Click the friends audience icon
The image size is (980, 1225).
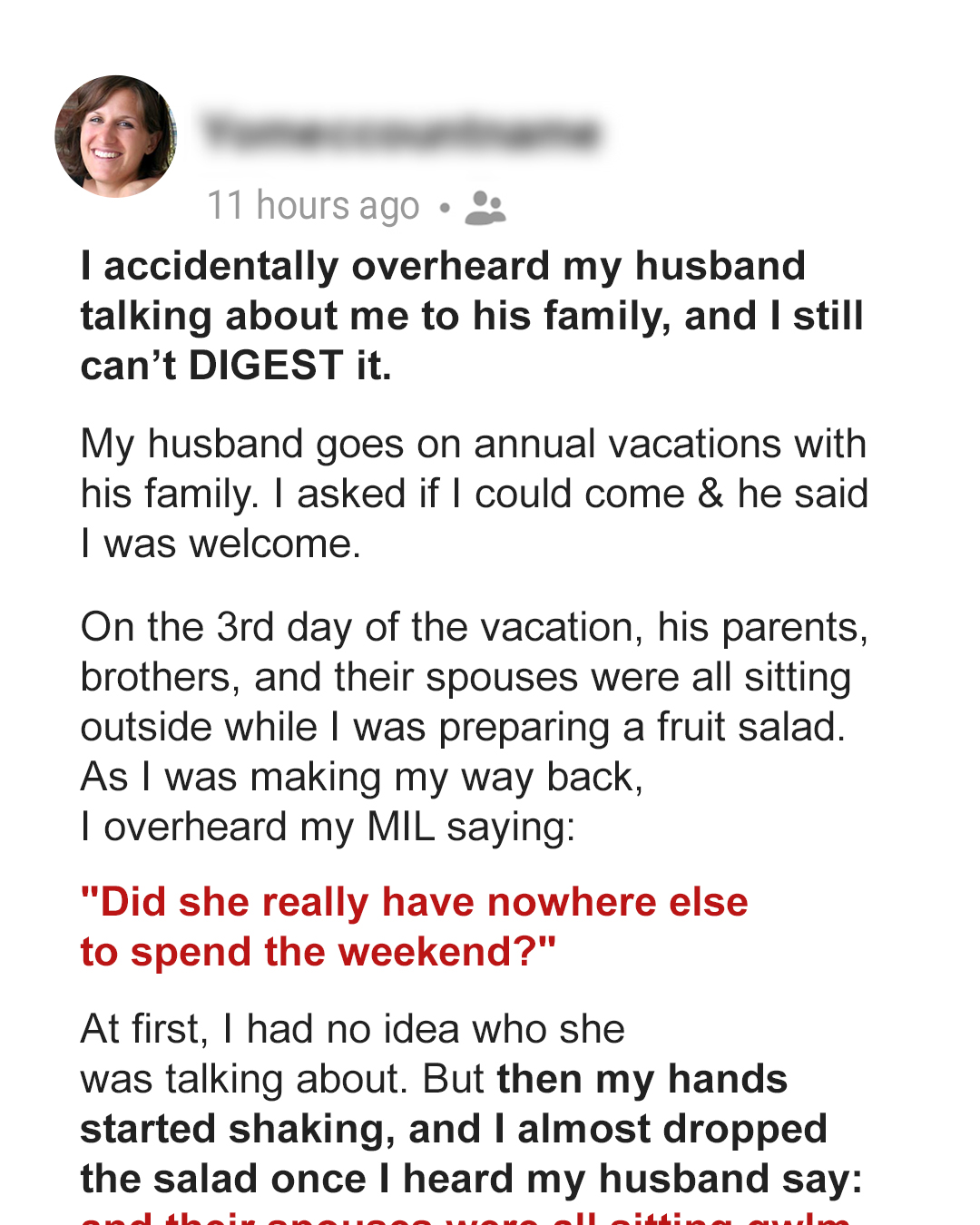click(485, 208)
